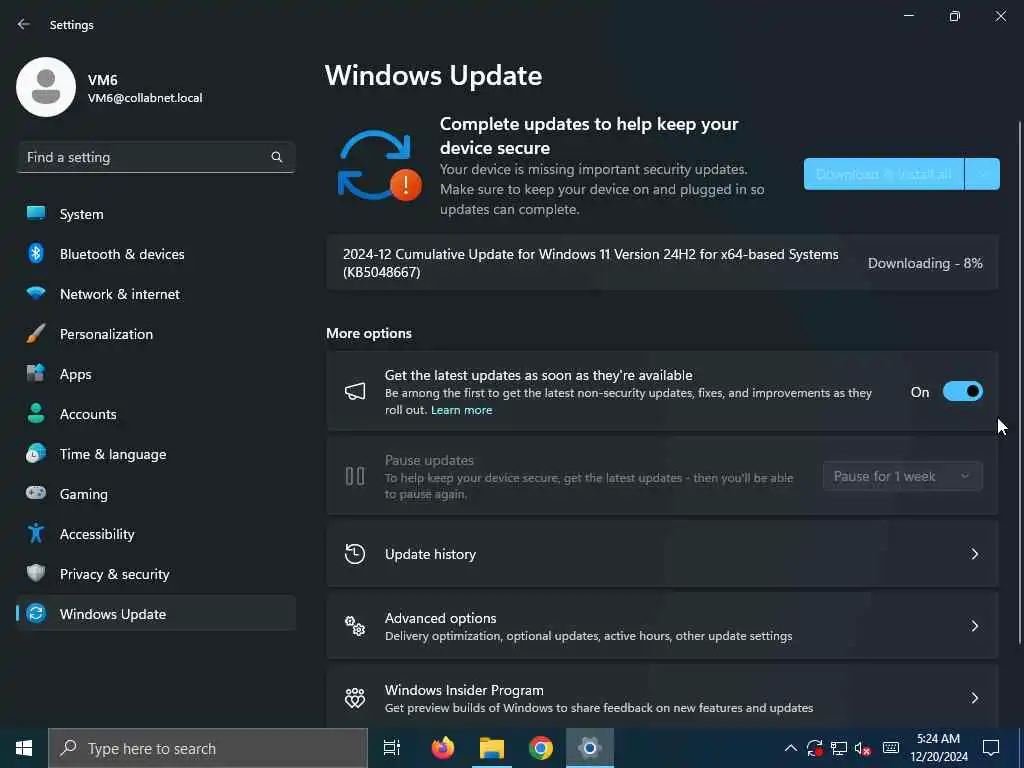Launch Google Chrome from the taskbar
Viewport: 1024px width, 768px height.
coord(541,748)
